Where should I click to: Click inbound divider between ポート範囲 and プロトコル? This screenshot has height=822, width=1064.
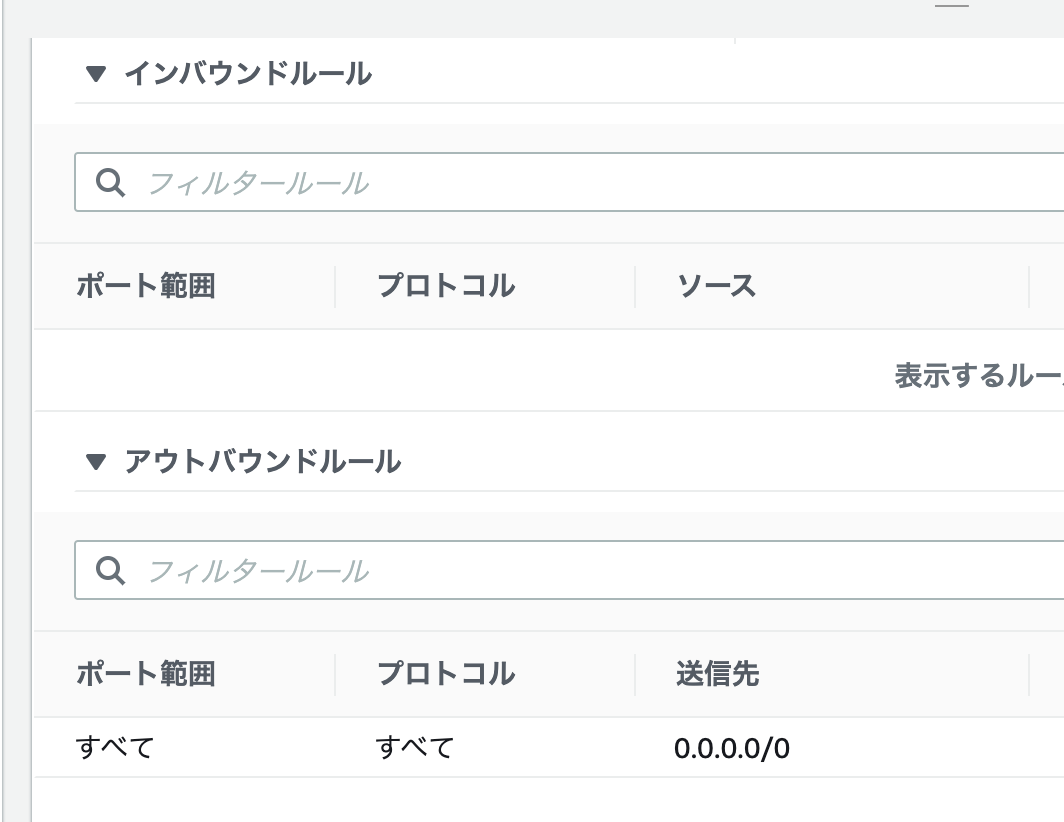tap(335, 286)
